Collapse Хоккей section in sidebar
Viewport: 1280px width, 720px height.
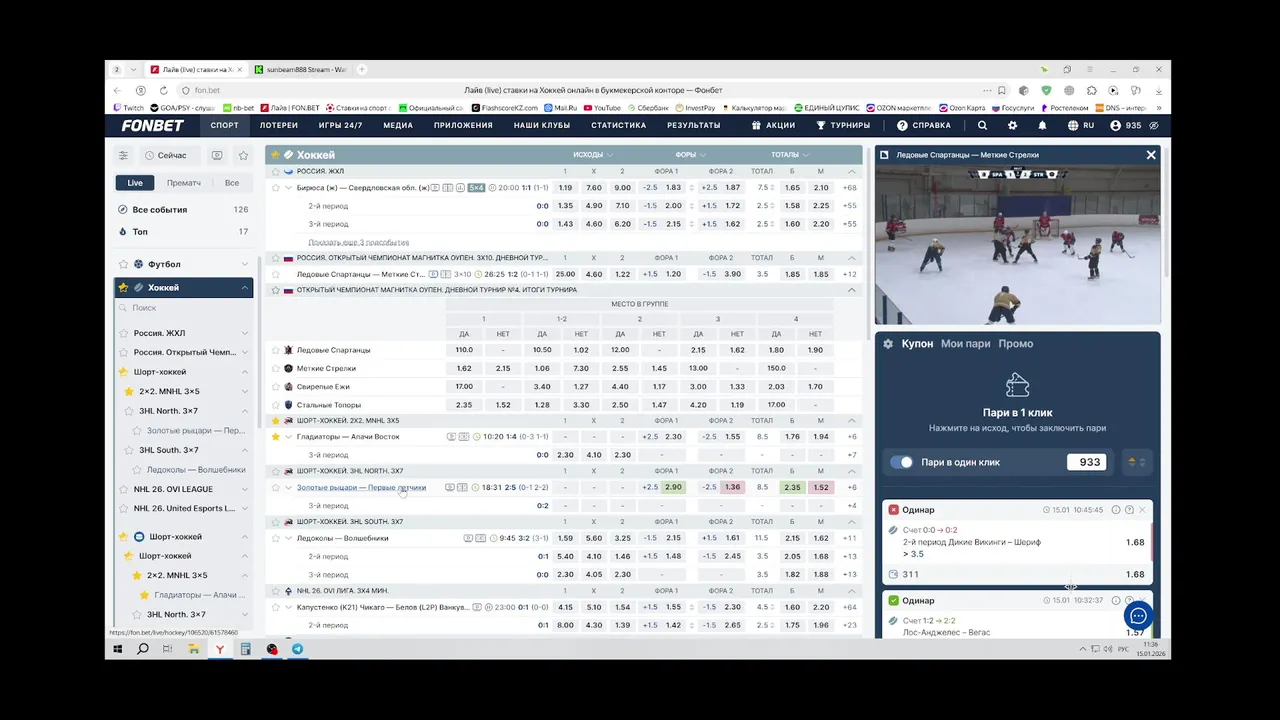point(244,288)
